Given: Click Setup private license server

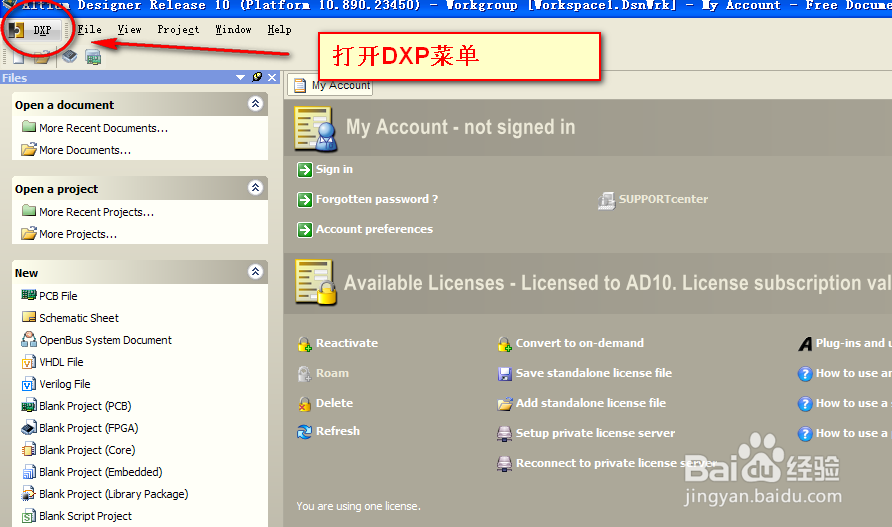Looking at the screenshot, I should tap(595, 433).
